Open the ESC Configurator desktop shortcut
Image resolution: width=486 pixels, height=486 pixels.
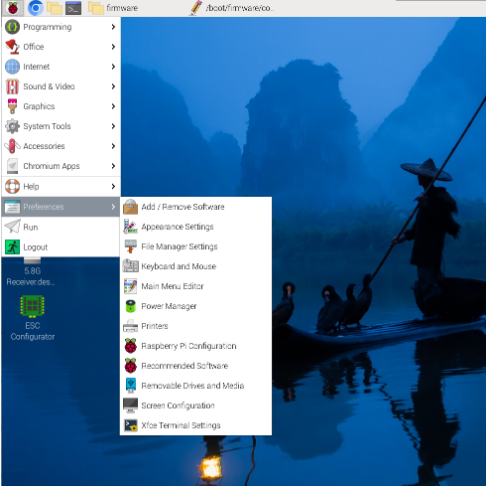32,318
